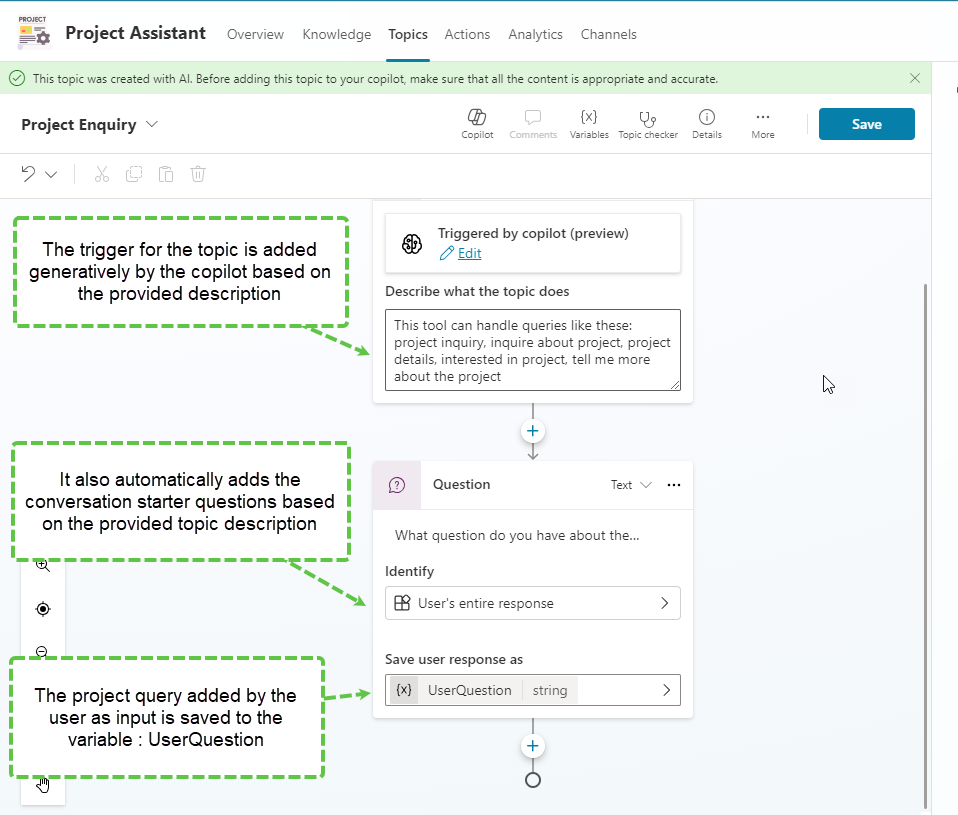Select the Copy icon
The image size is (958, 815).
tap(134, 173)
